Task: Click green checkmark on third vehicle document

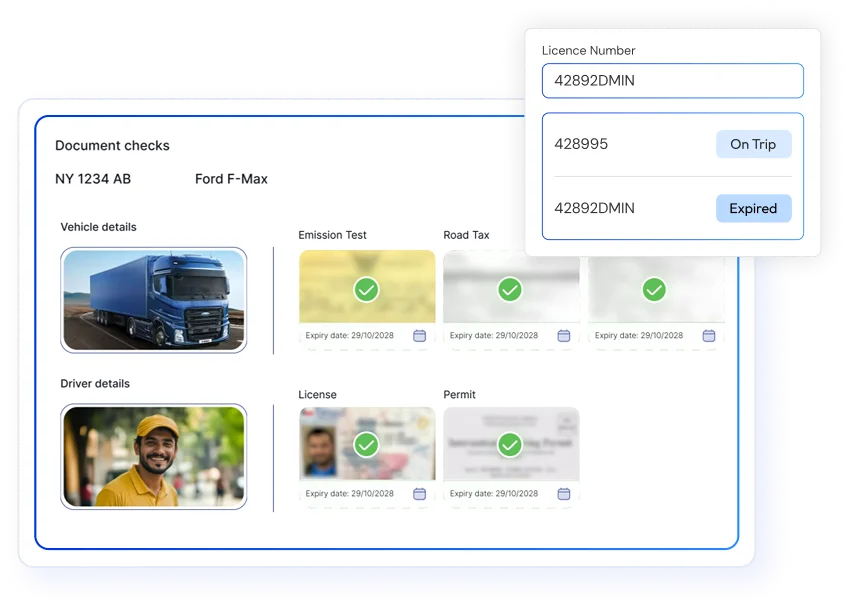Action: (654, 290)
